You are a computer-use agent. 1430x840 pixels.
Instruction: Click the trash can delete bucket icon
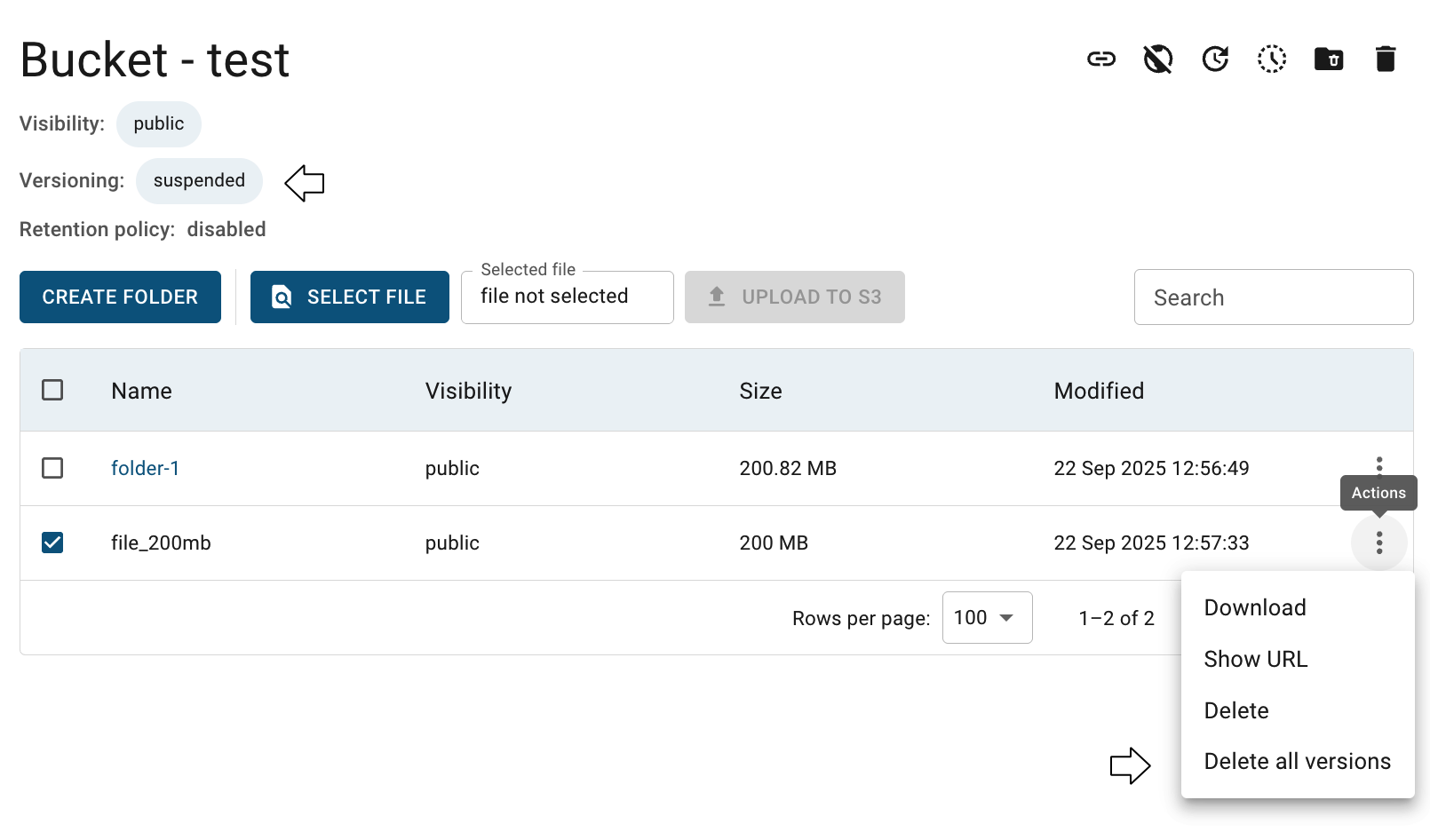point(1386,59)
